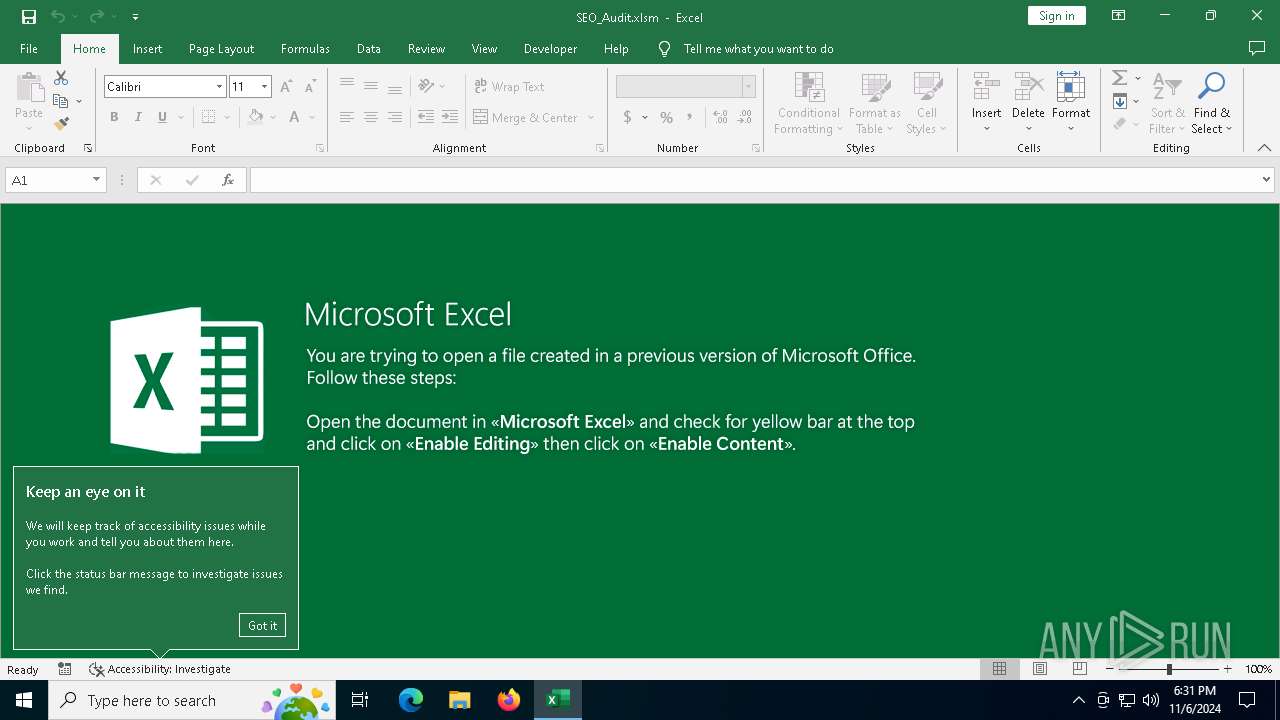Select the Format Painter brush
Image resolution: width=1280 pixels, height=720 pixels.
pos(61,124)
